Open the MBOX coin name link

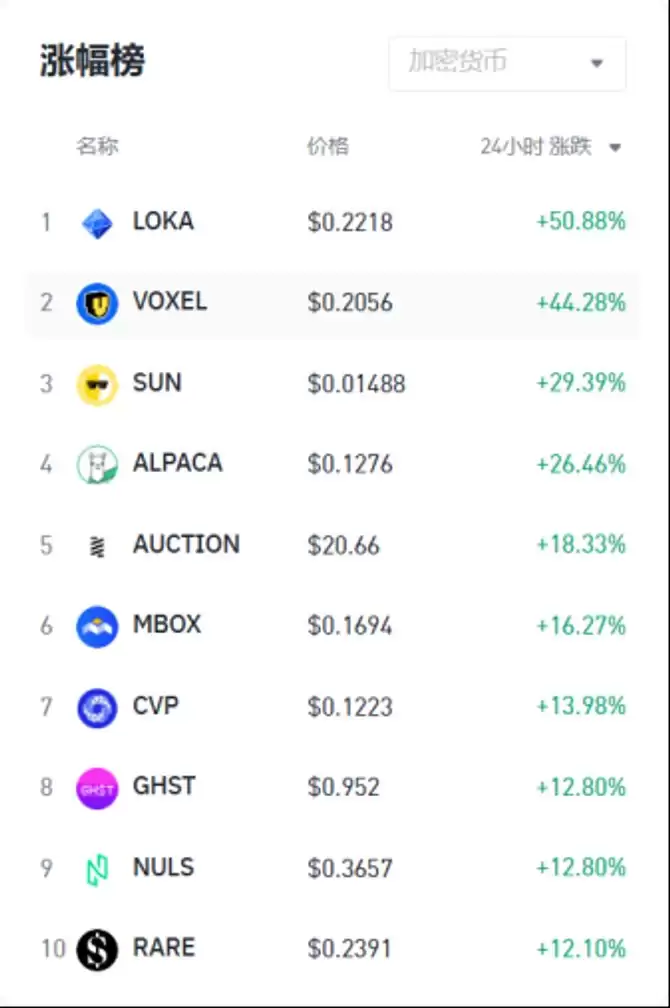pyautogui.click(x=167, y=625)
